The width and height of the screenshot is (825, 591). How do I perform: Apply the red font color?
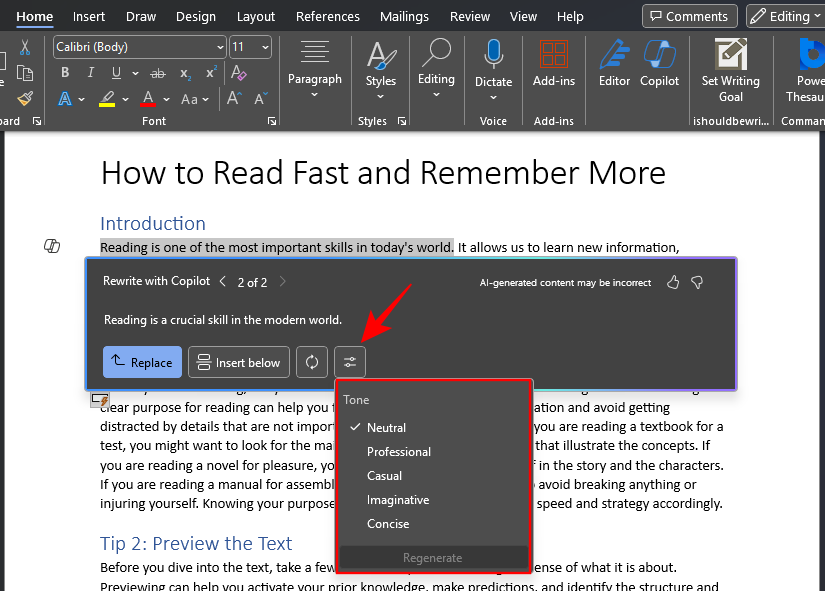pos(148,98)
